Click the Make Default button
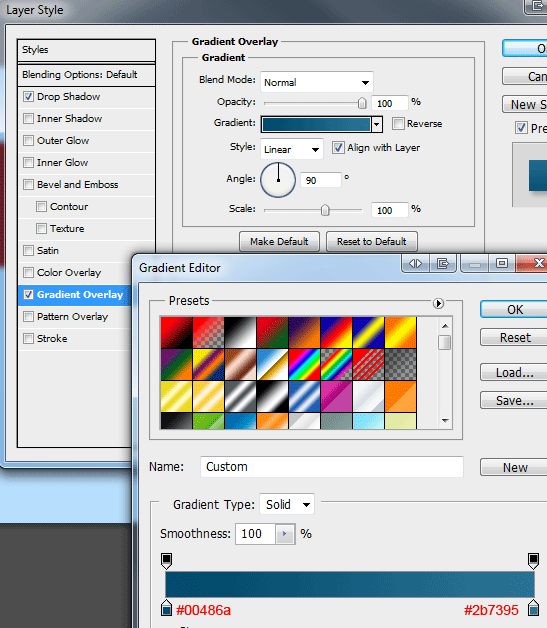The image size is (547, 628). (x=279, y=242)
